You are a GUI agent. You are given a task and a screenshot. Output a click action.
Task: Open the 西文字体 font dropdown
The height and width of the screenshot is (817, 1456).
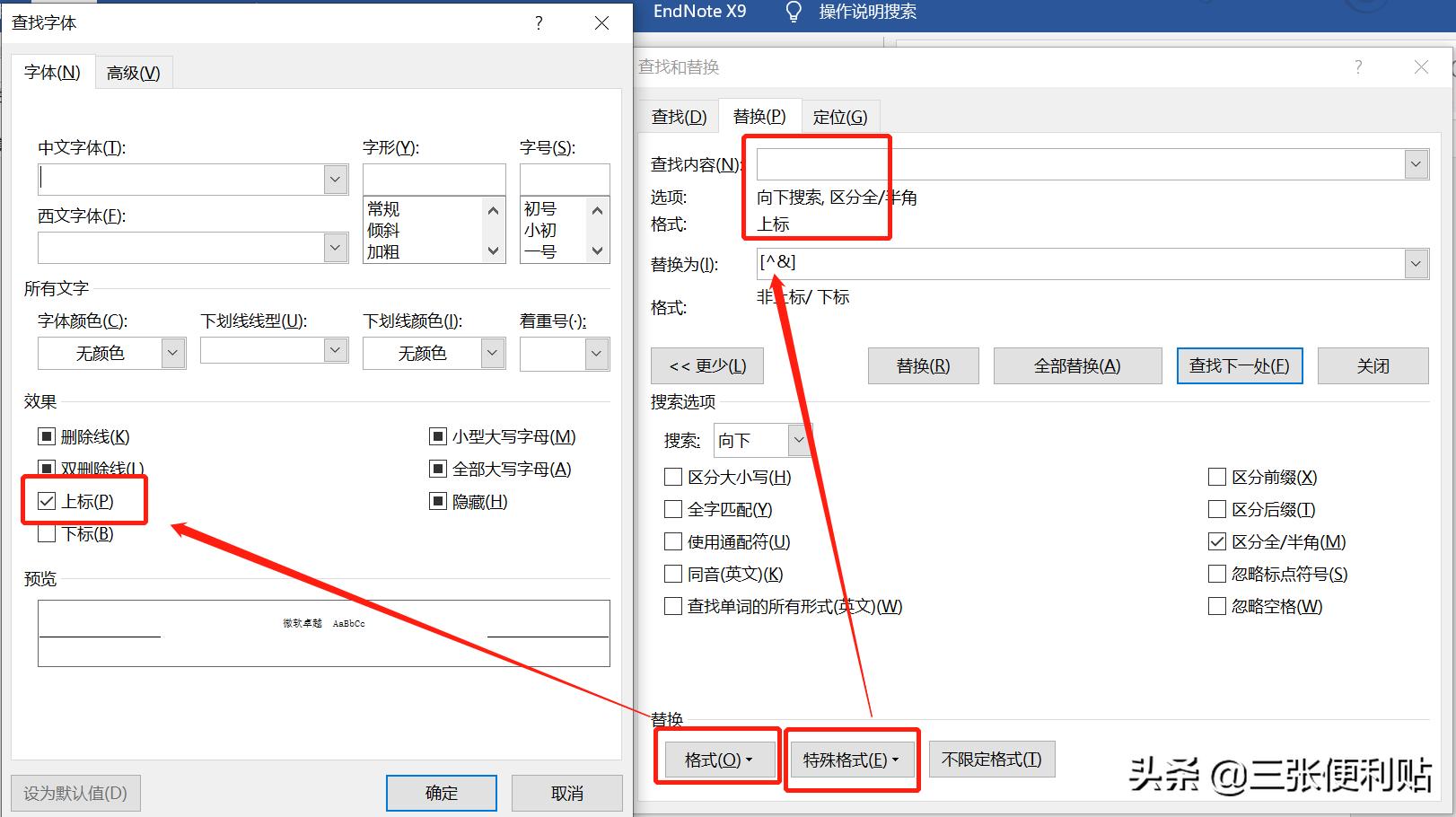335,248
